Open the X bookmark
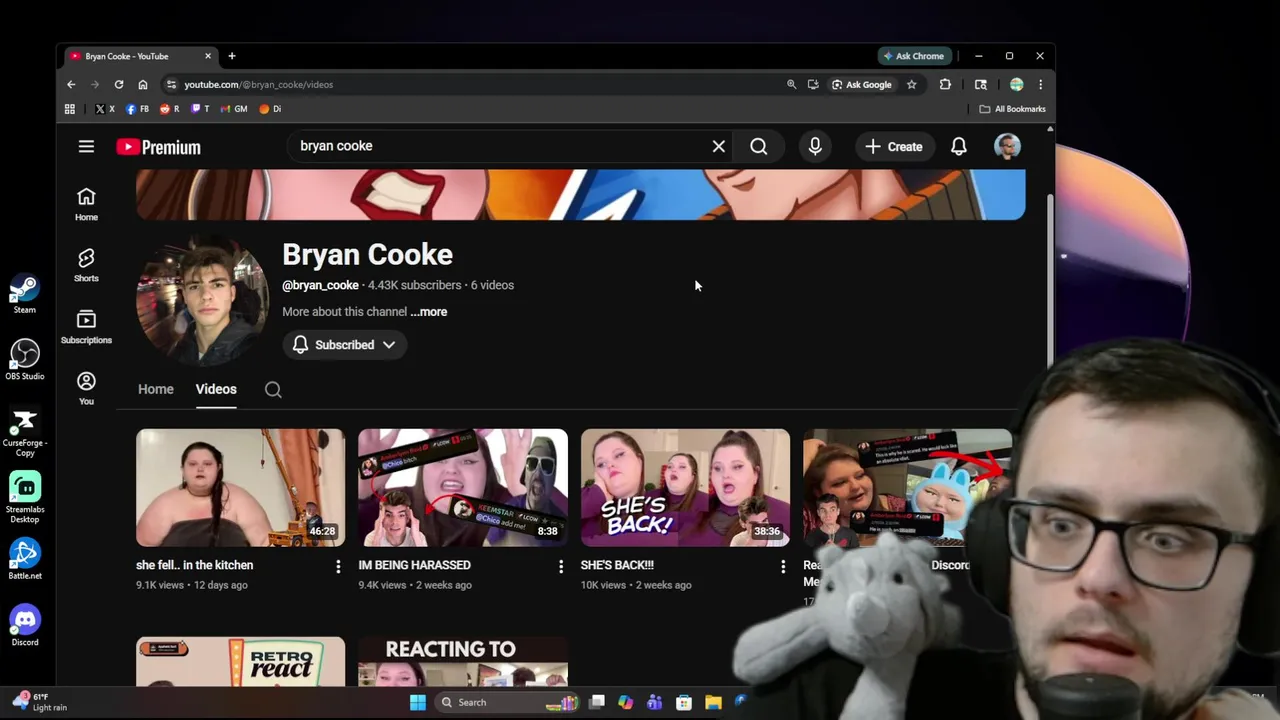Viewport: 1280px width, 720px height. click(105, 109)
